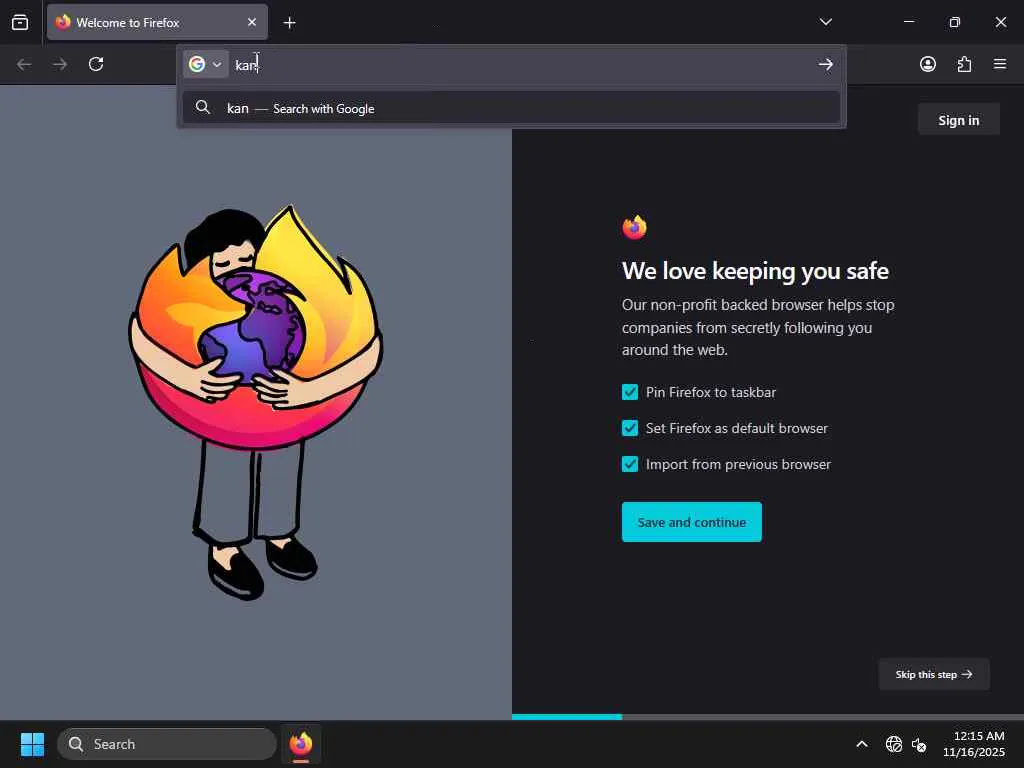This screenshot has width=1024, height=768.
Task: Uncheck Import from previous browser
Action: (x=630, y=464)
